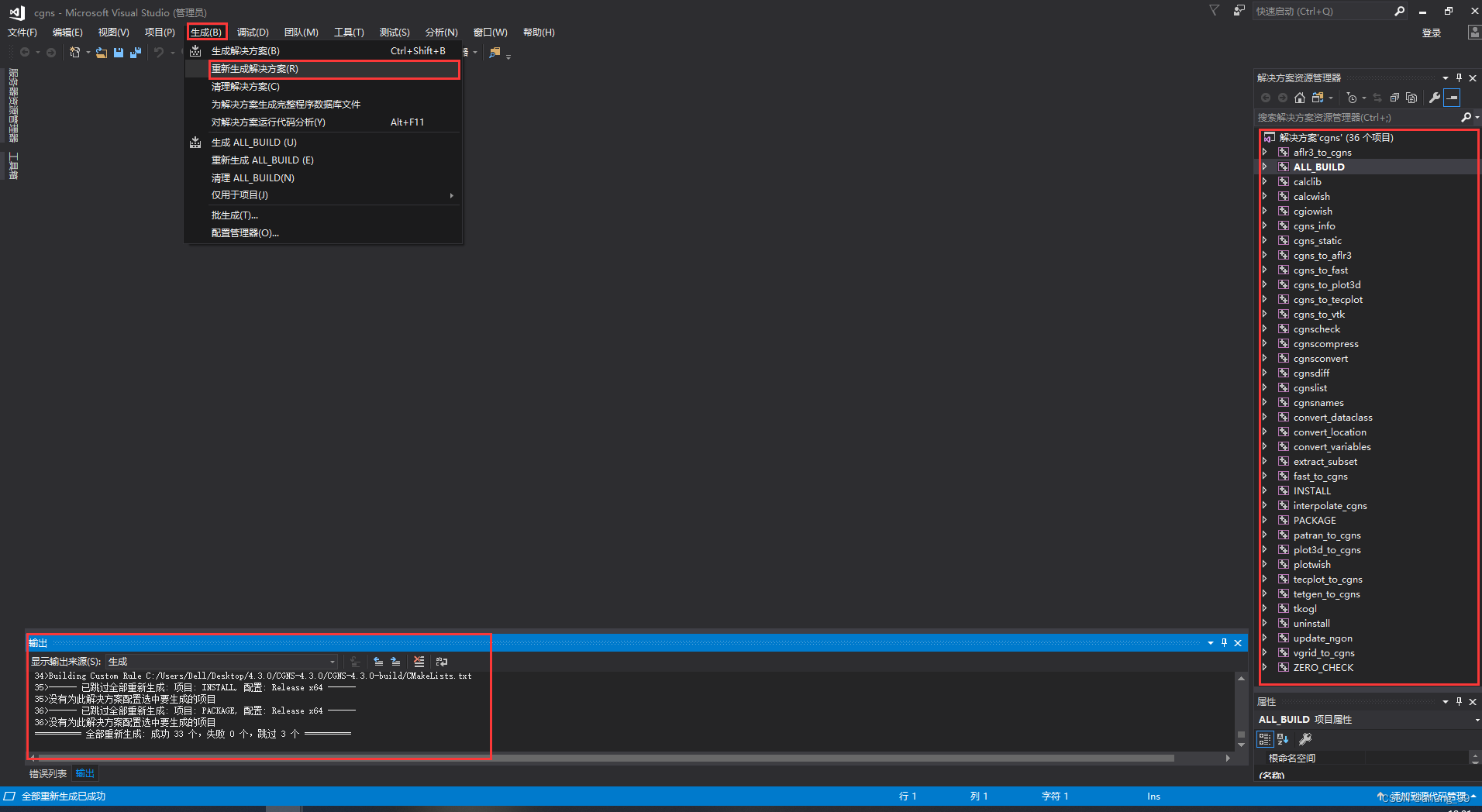Toggle Show All Files in Solution Explorer
This screenshot has width=1482, height=812.
[x=1411, y=98]
